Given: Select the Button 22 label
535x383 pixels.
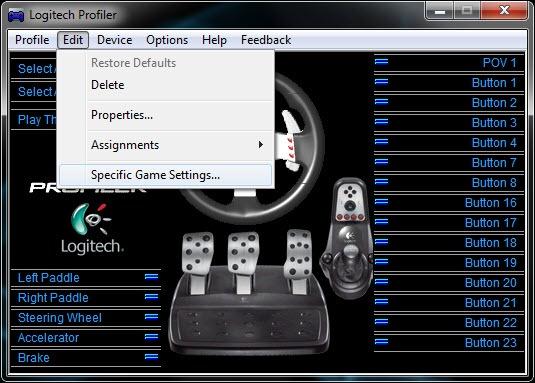Looking at the screenshot, I should pyautogui.click(x=491, y=323).
